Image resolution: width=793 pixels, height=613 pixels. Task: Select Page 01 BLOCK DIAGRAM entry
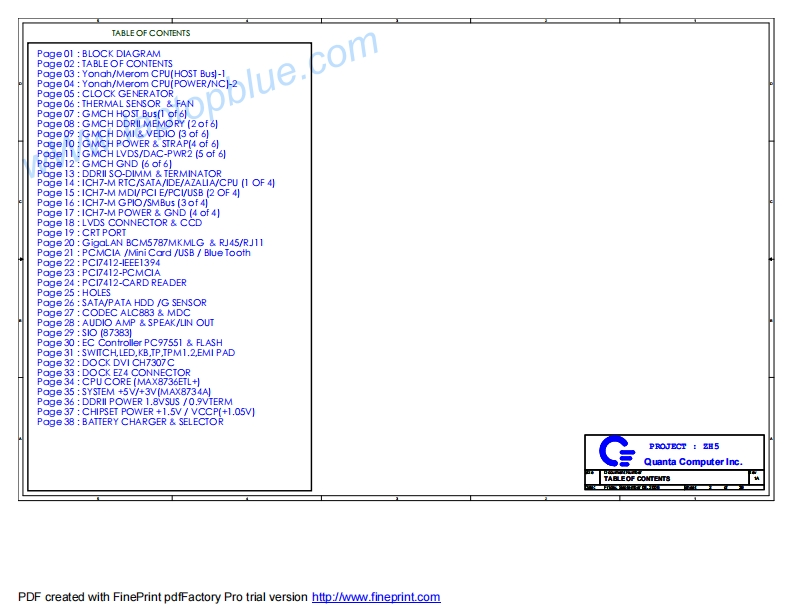pyautogui.click(x=98, y=54)
